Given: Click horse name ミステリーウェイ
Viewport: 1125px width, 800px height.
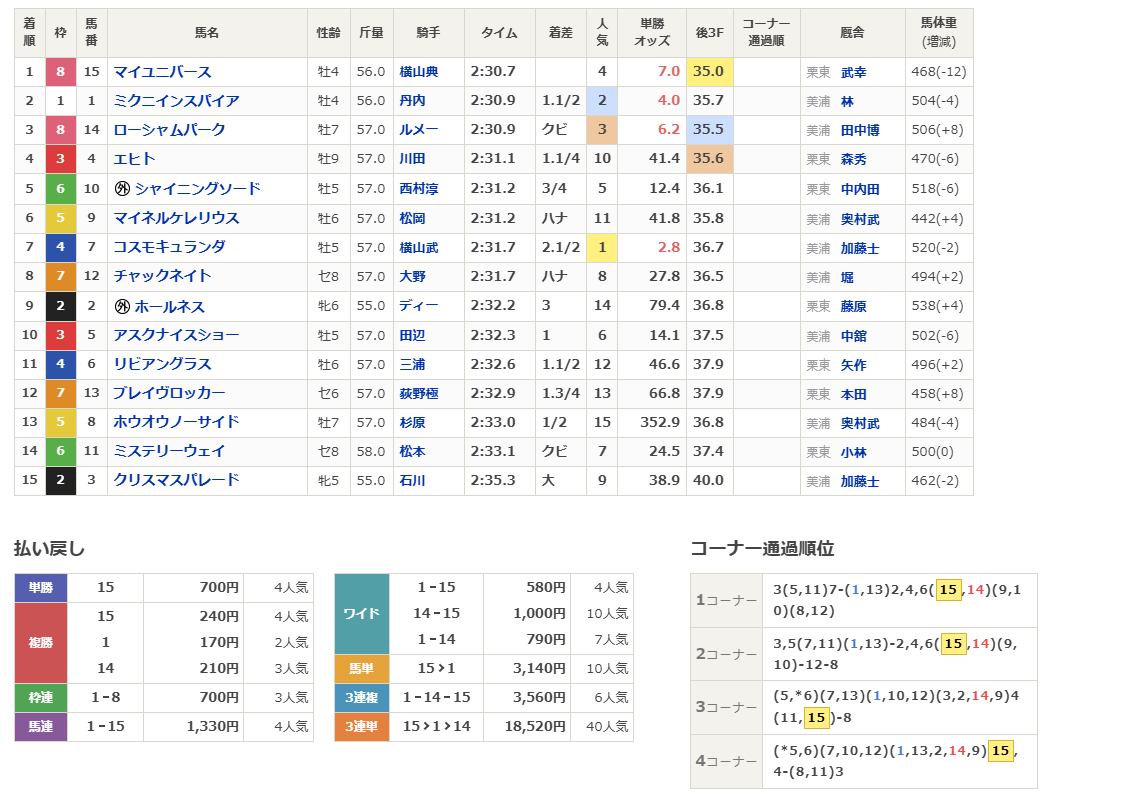Looking at the screenshot, I should [x=169, y=451].
